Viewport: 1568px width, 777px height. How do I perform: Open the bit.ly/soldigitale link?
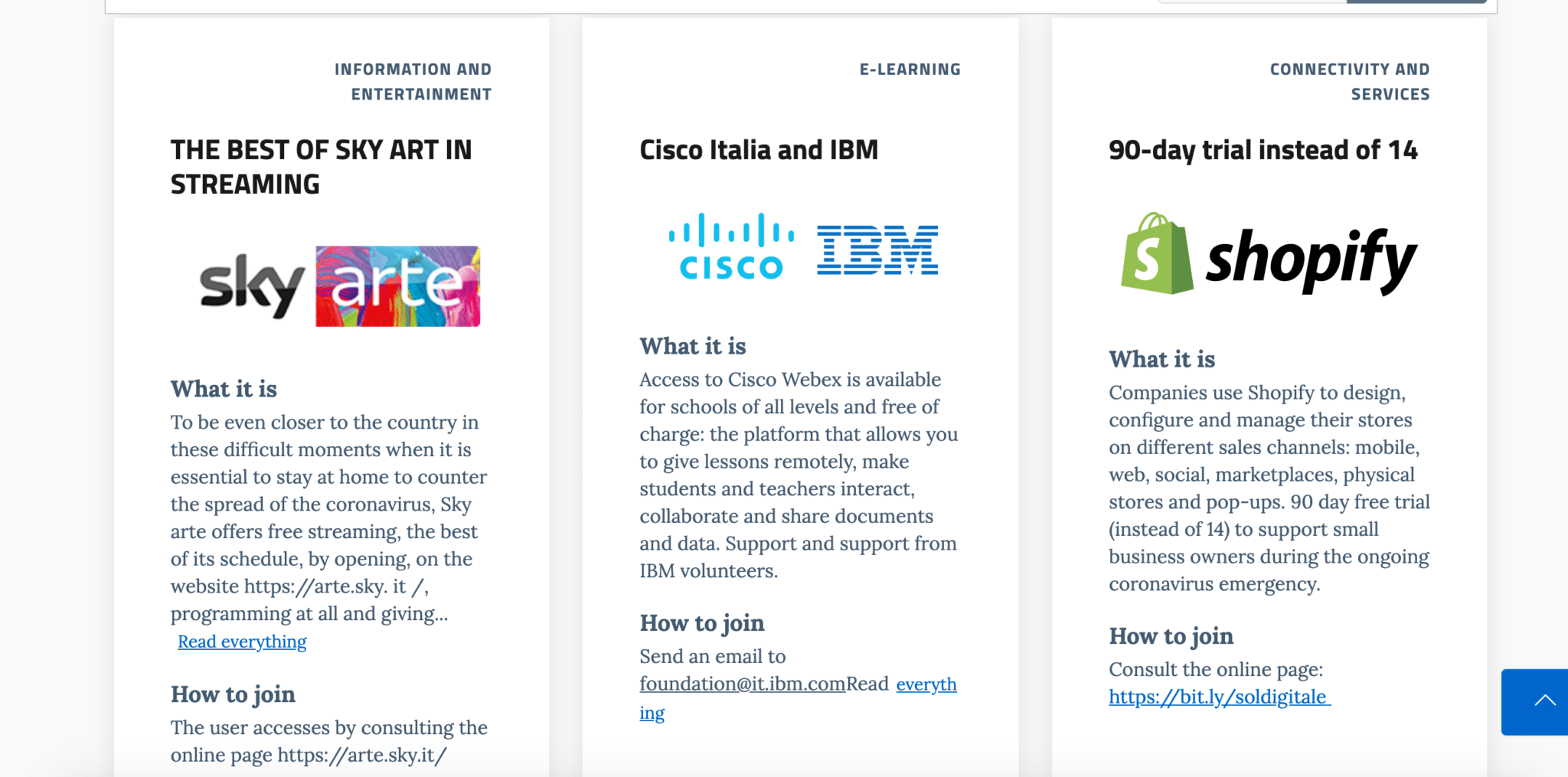point(1219,697)
